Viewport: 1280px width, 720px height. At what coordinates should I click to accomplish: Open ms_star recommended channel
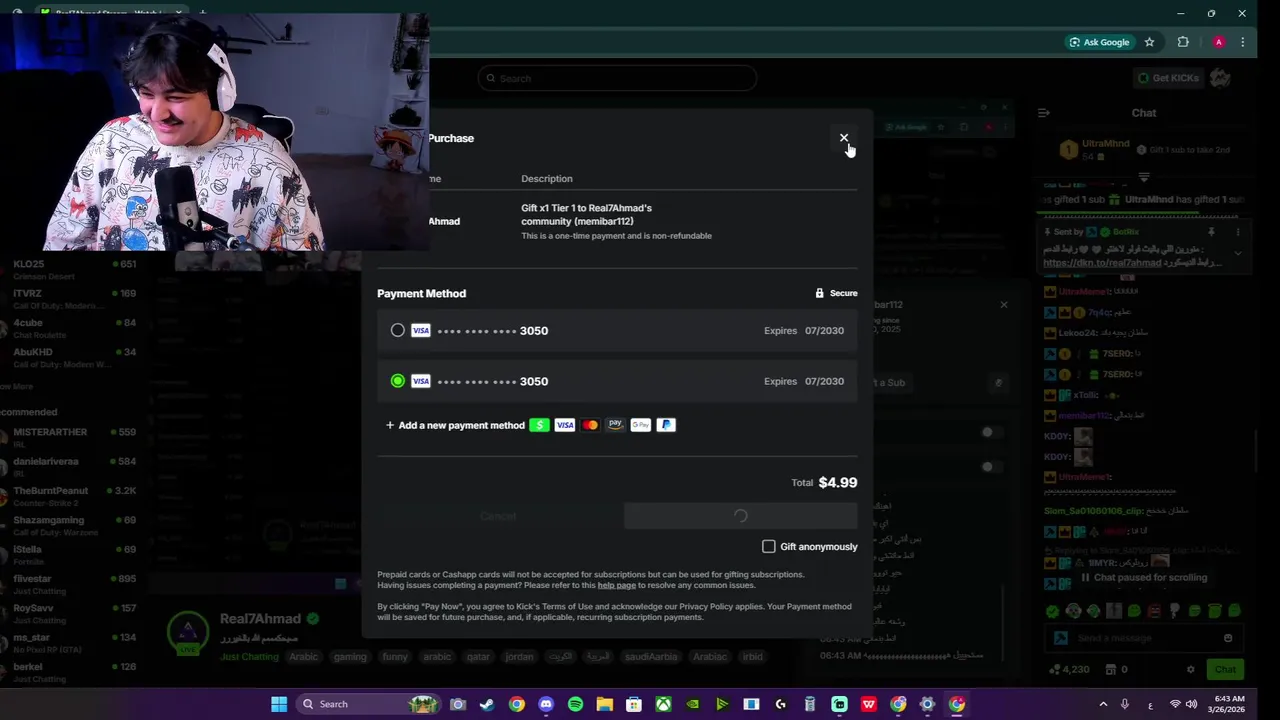click(x=70, y=642)
